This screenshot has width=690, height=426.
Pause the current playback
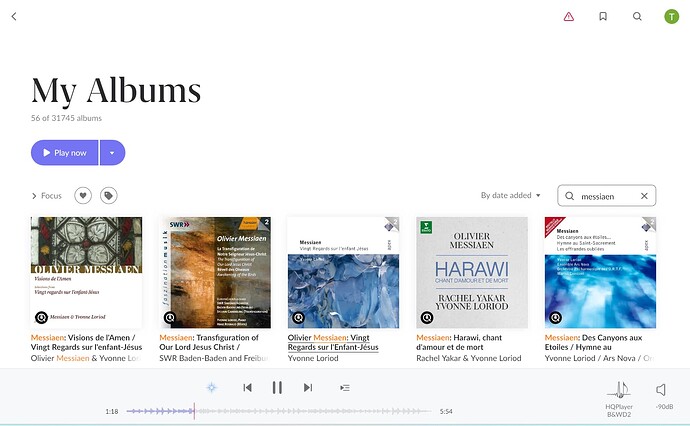(277, 388)
